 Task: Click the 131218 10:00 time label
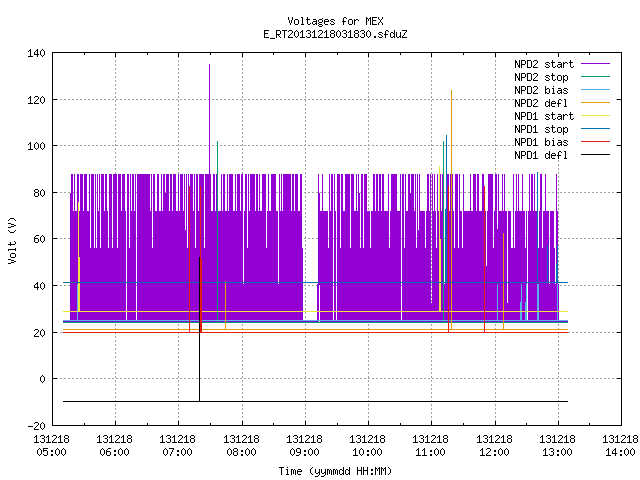[368, 446]
